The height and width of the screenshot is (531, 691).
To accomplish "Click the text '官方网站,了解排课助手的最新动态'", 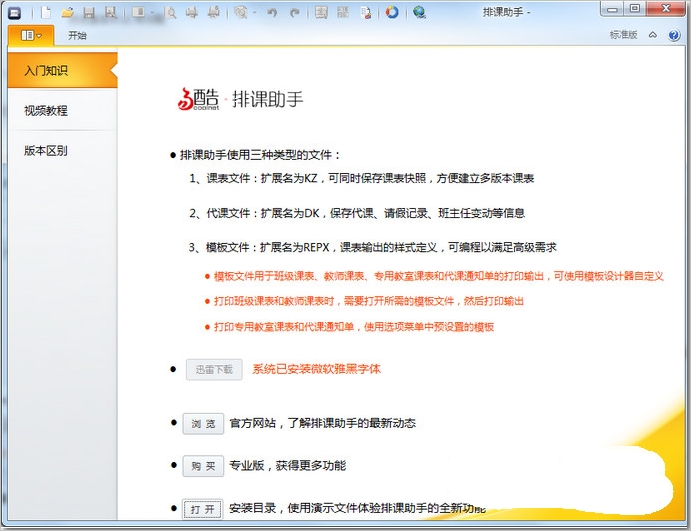I will [323, 423].
